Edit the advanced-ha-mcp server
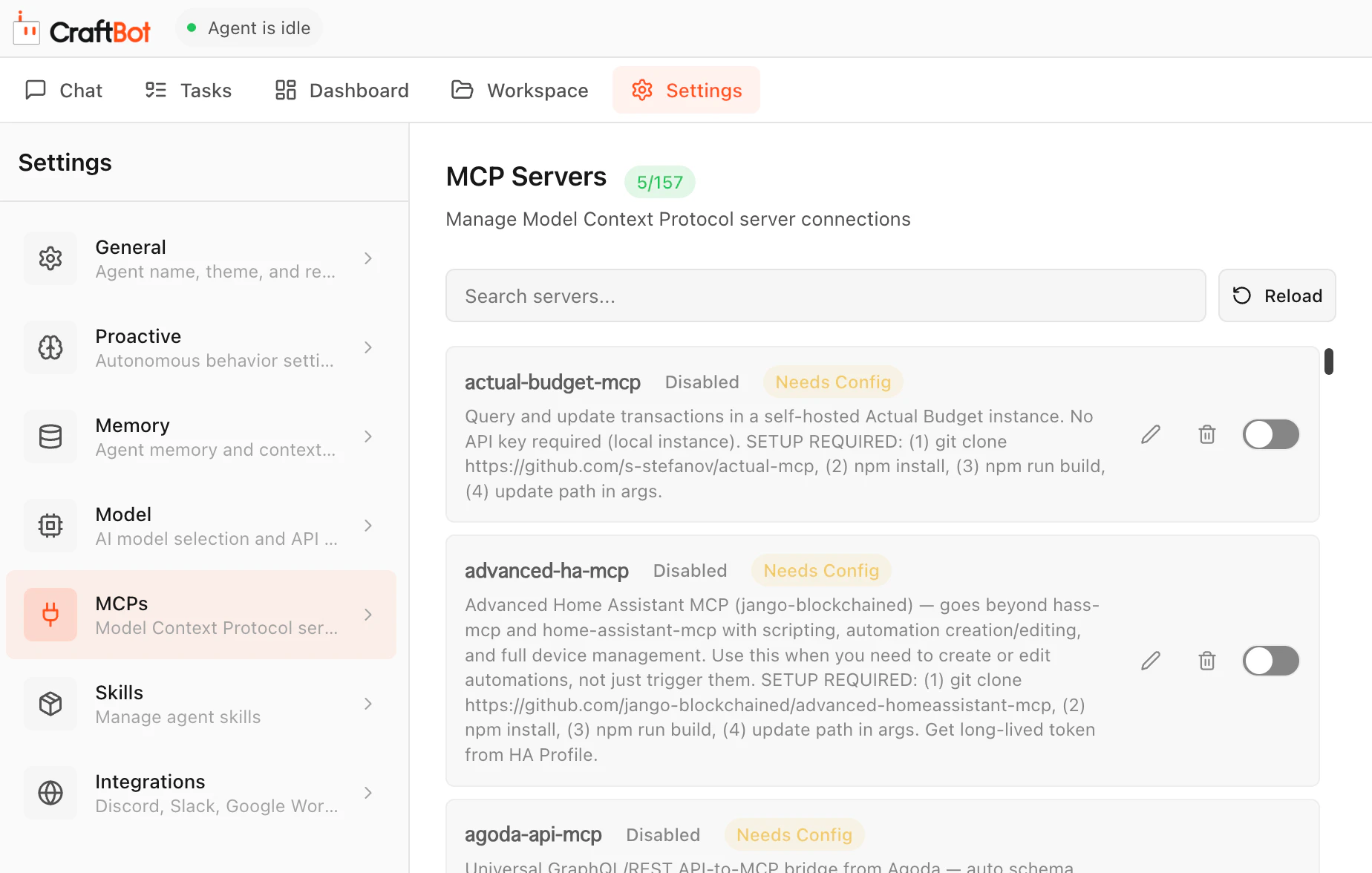The height and width of the screenshot is (873, 1372). pos(1151,661)
